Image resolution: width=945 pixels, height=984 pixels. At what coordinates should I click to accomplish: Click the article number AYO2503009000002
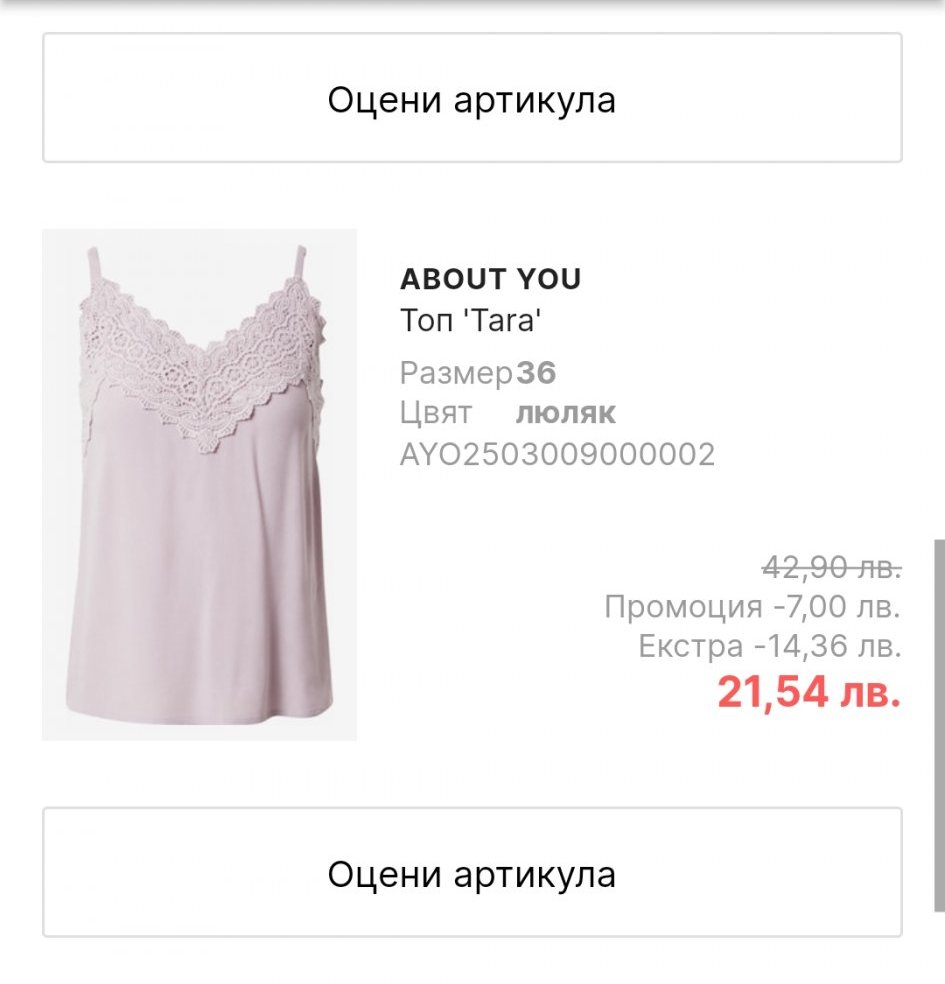click(557, 455)
